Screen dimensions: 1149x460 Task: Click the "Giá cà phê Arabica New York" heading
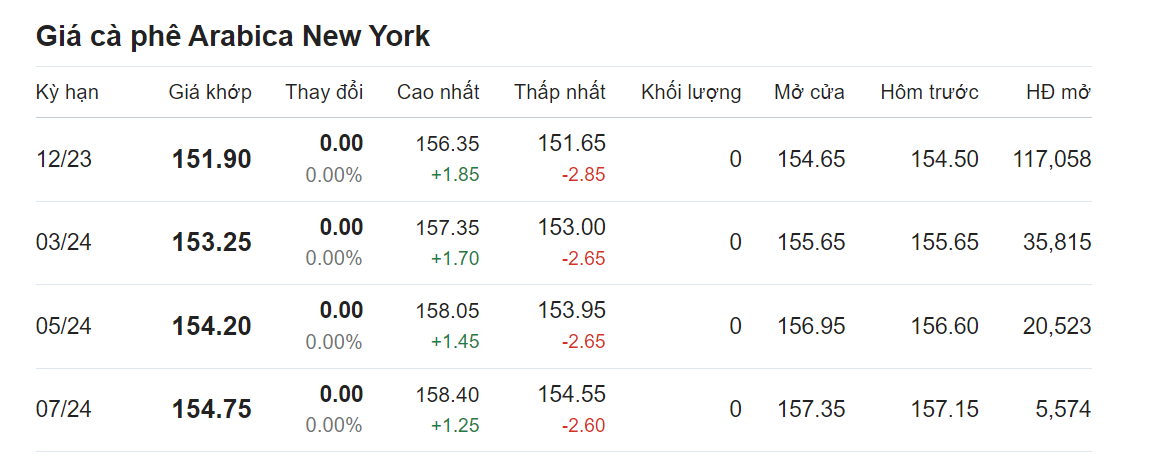(233, 37)
